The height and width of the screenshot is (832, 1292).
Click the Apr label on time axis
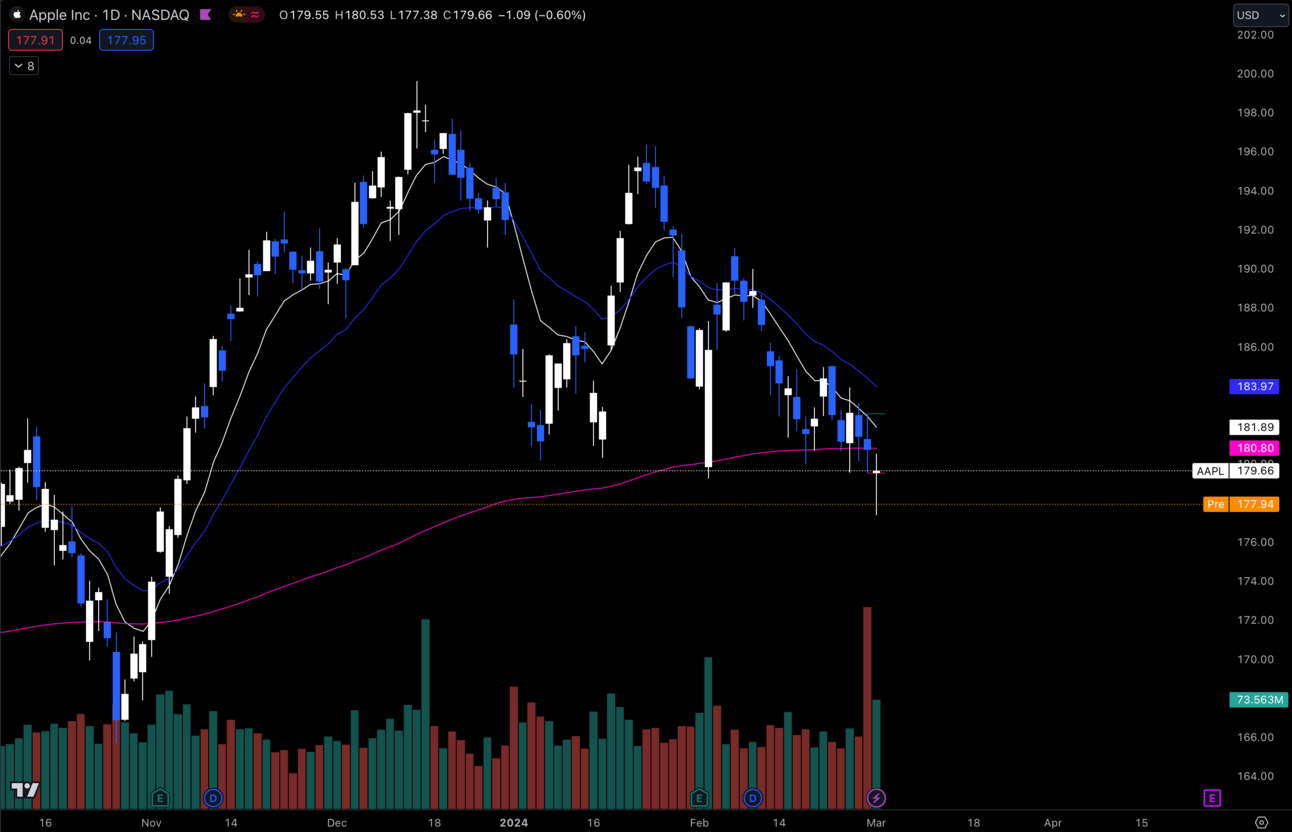tap(1053, 823)
